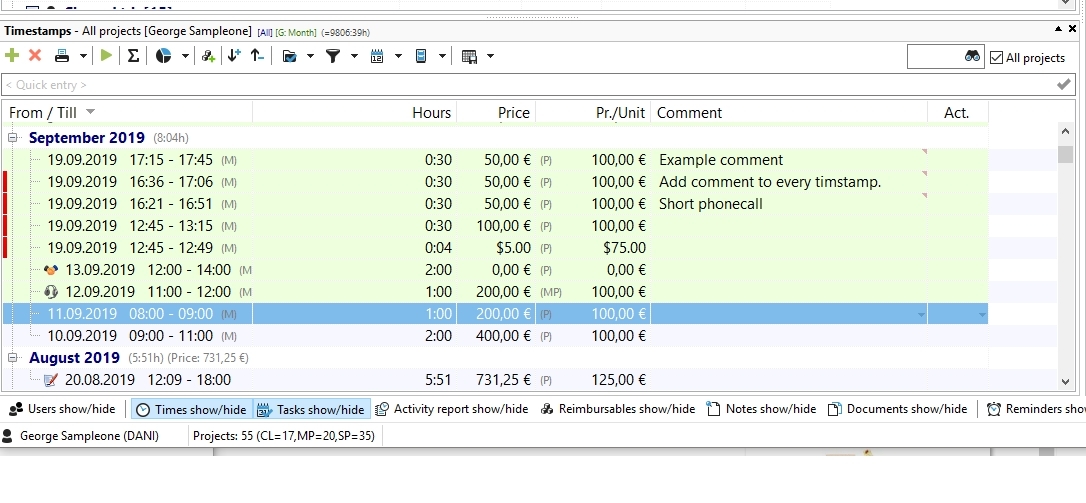Click the red X delete icon

[35, 56]
